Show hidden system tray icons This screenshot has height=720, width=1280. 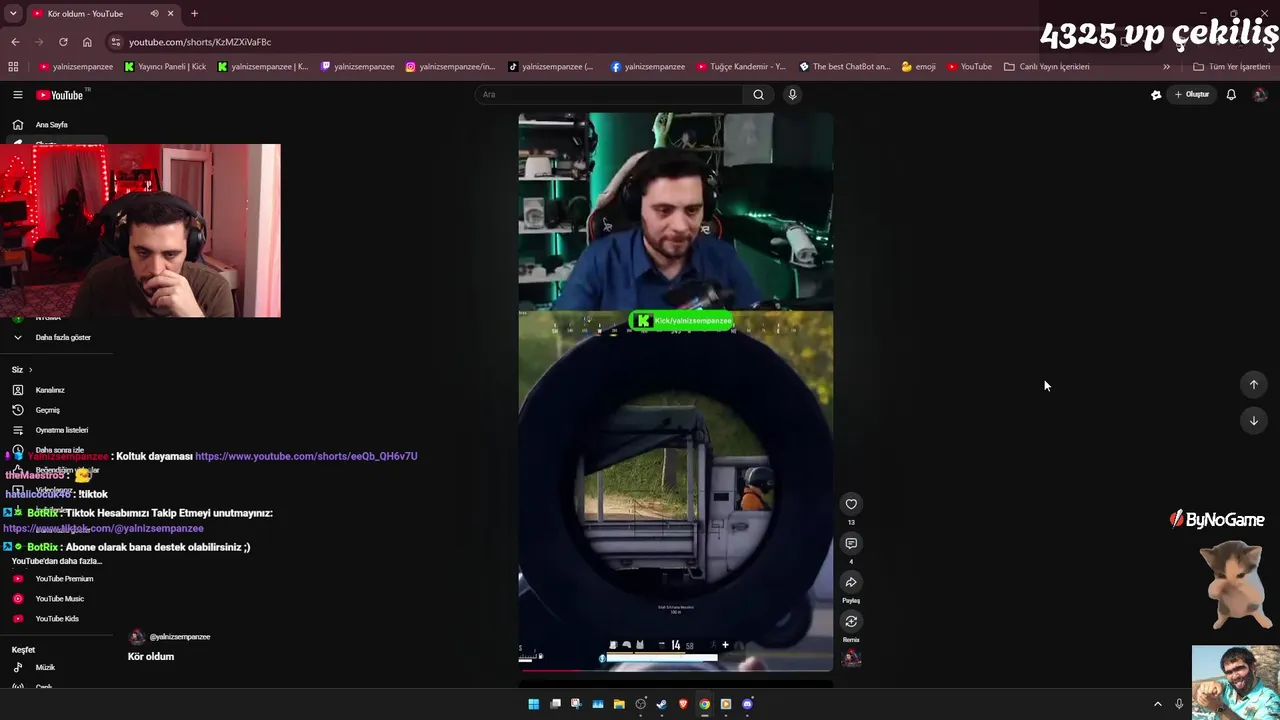(x=1158, y=704)
